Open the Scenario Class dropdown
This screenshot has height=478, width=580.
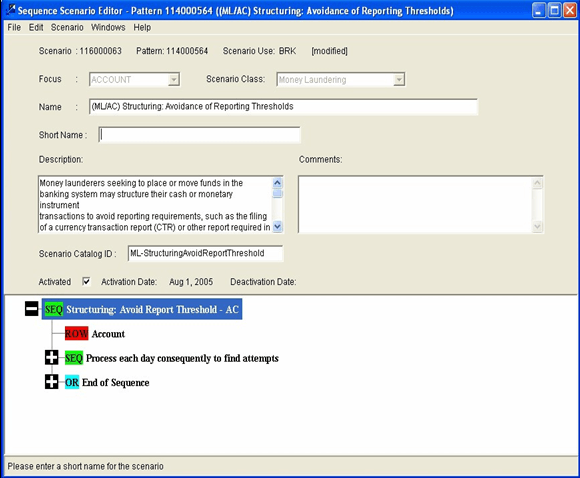tap(399, 80)
